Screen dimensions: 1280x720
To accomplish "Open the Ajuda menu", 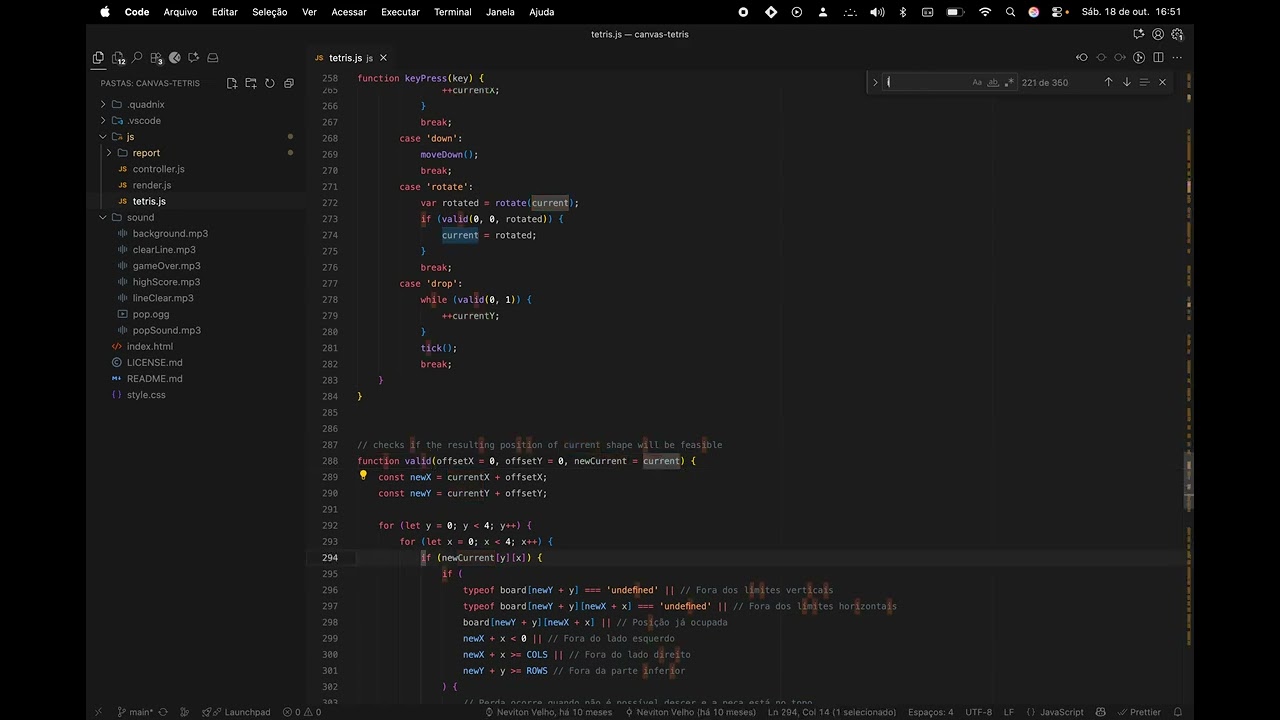I will click(541, 12).
